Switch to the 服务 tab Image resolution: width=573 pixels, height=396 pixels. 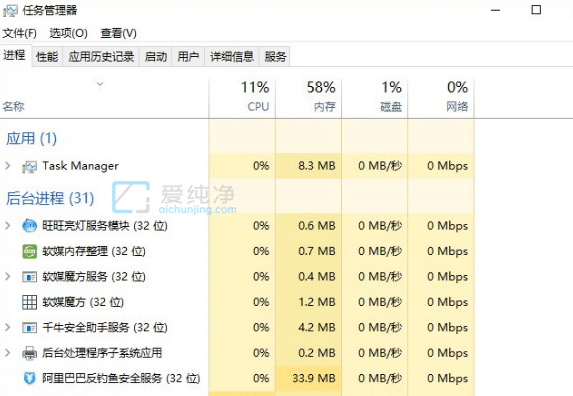(x=275, y=57)
